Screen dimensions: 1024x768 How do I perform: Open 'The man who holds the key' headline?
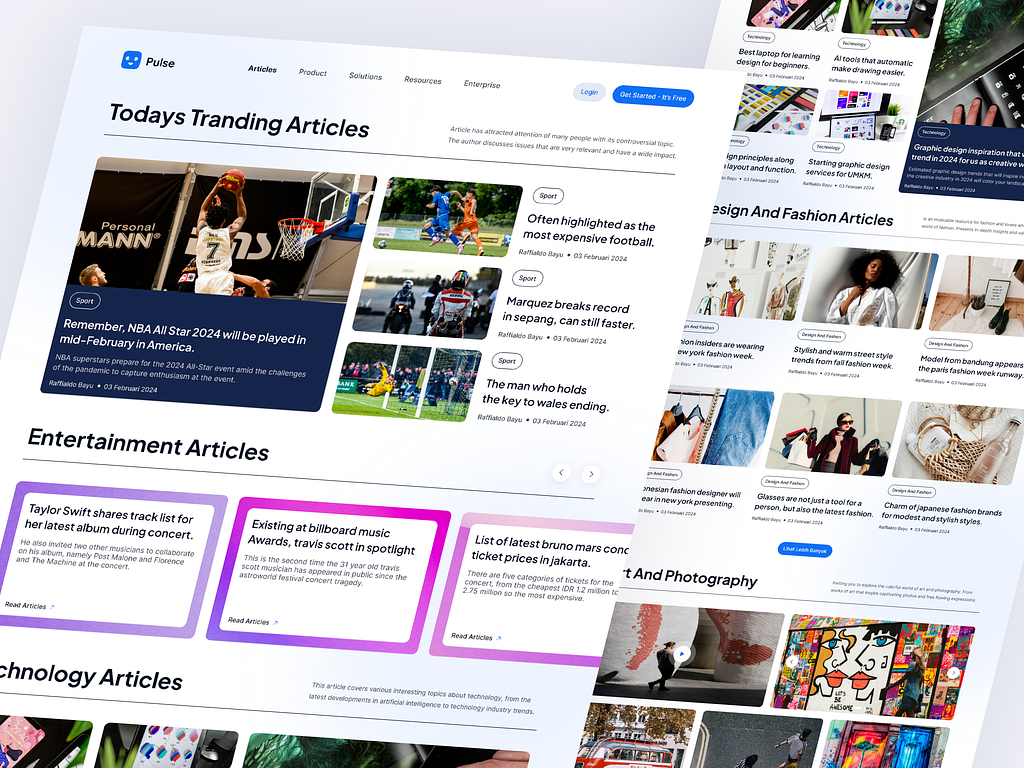pos(546,396)
